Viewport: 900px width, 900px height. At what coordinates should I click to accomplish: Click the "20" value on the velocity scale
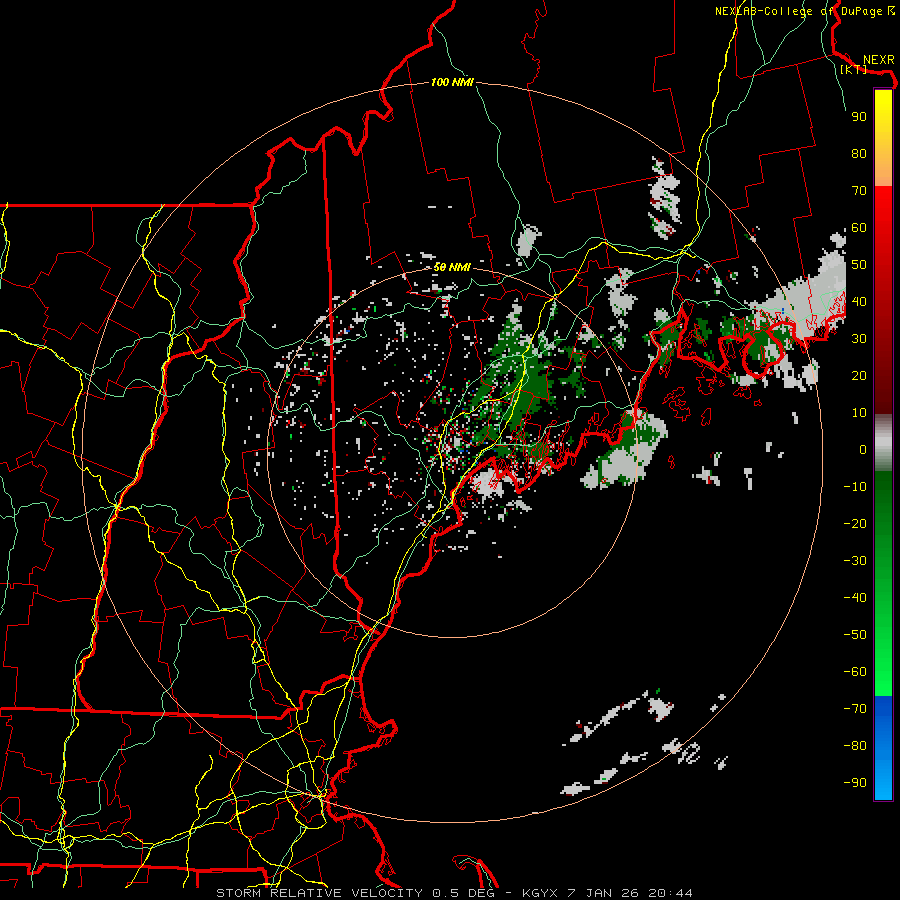tap(859, 376)
